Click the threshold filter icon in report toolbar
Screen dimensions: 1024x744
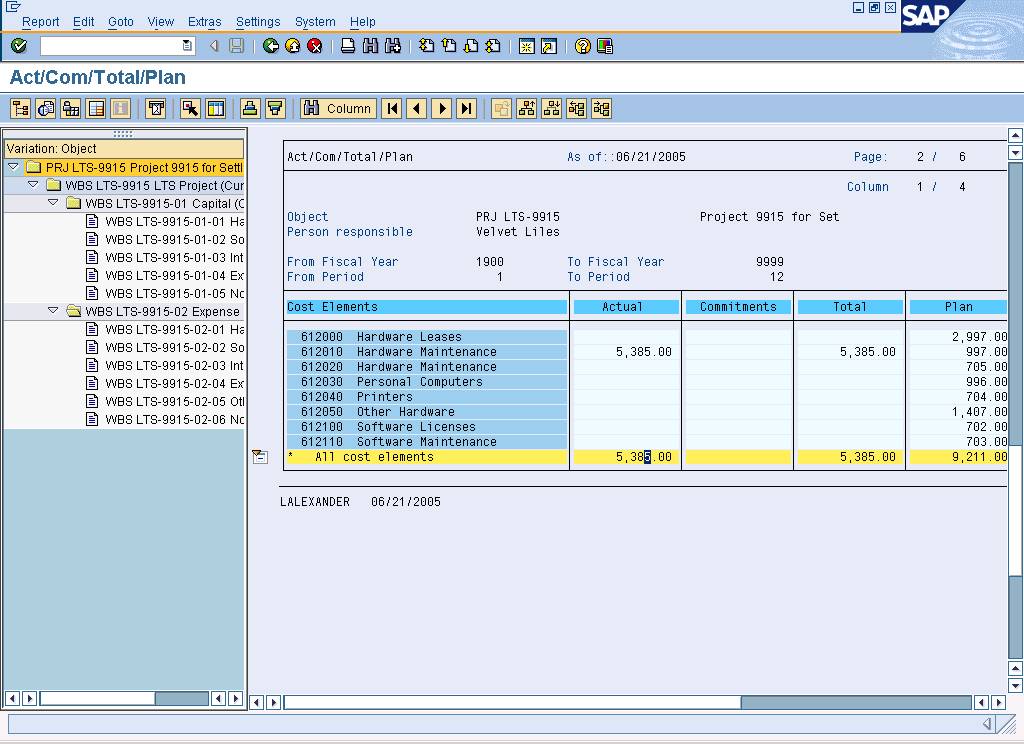[x=156, y=108]
